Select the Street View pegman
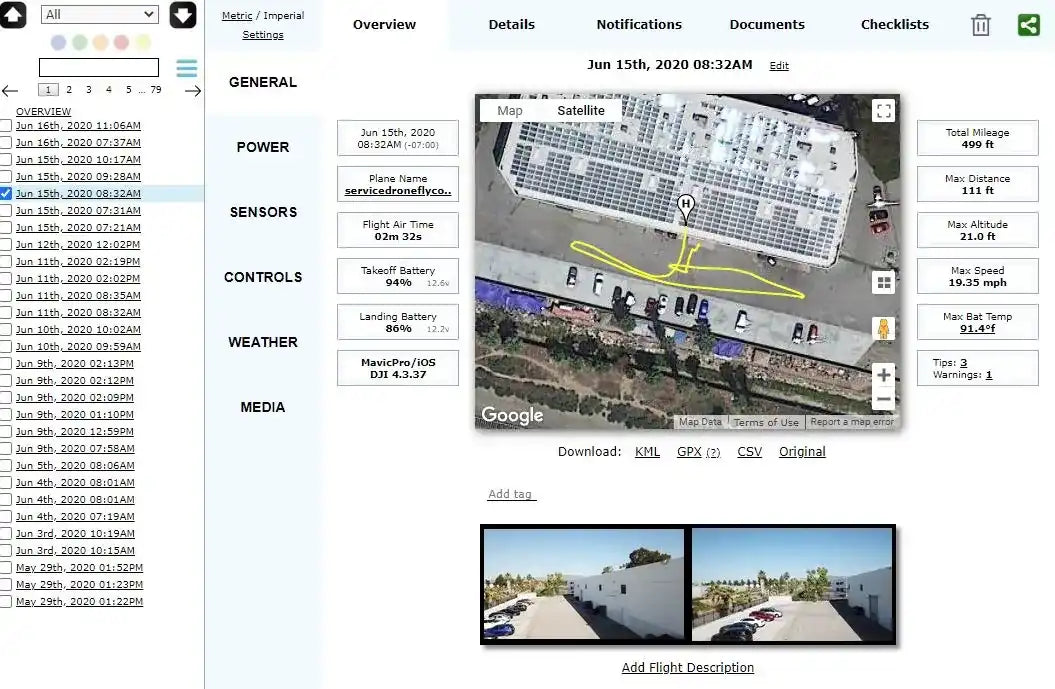The image size is (1055, 689). 883,329
